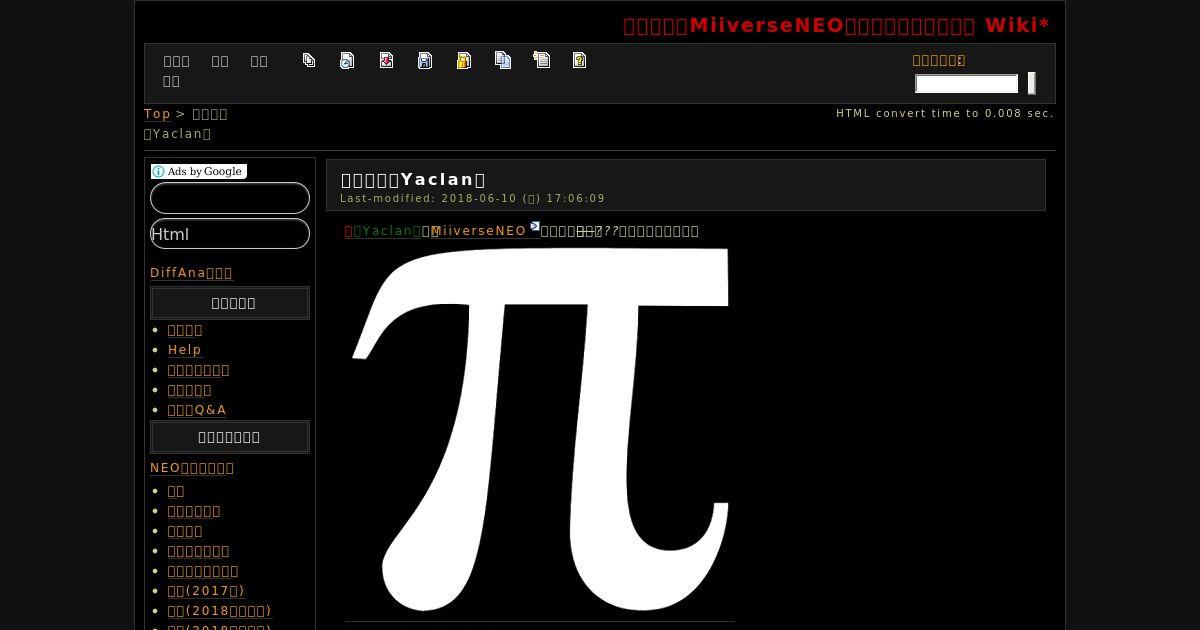Image resolution: width=1200 pixels, height=630 pixels.
Task: Click the empty rounded box under Ads by Google
Action: 230,198
